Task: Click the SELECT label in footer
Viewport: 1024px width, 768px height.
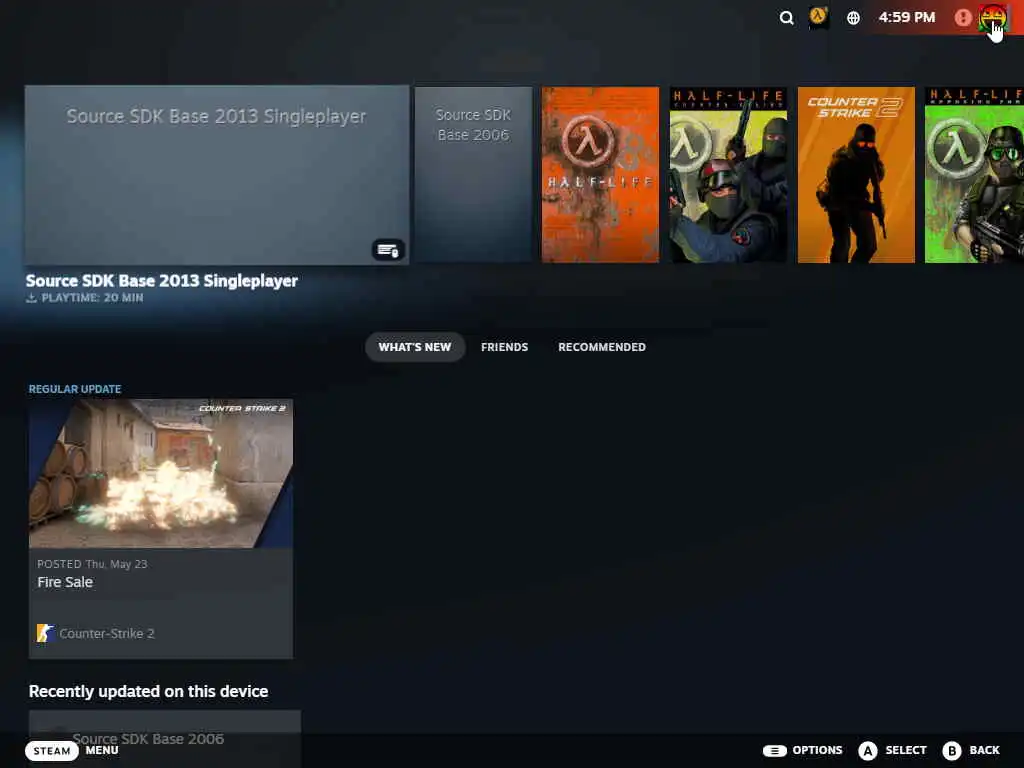Action: [906, 750]
